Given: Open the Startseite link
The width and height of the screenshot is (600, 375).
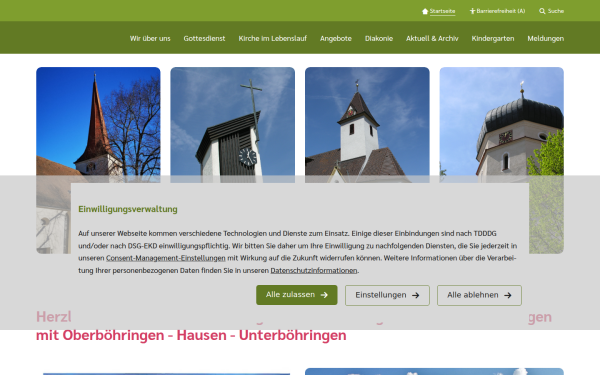Looking at the screenshot, I should tap(442, 11).
